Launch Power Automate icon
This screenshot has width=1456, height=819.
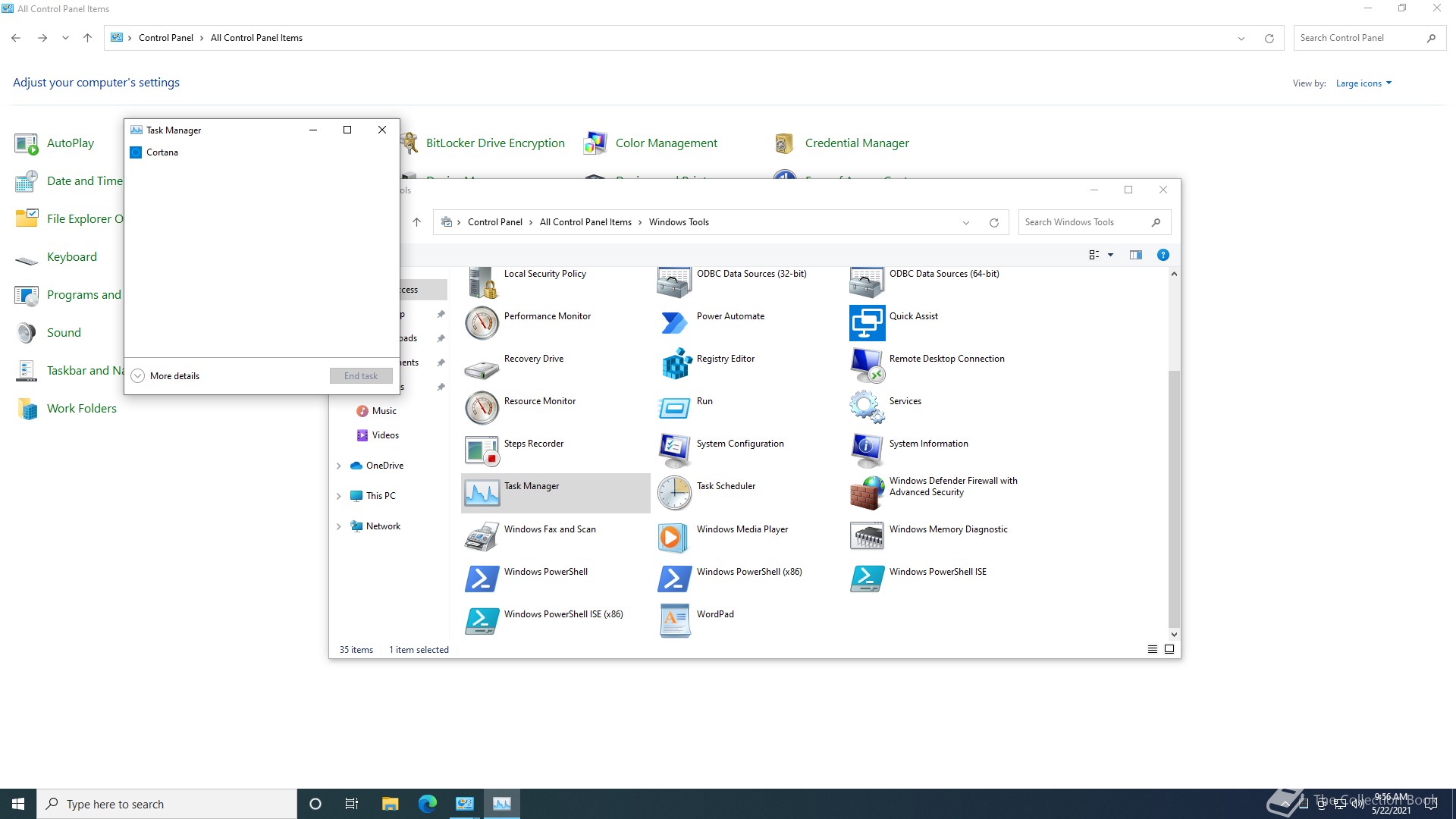click(674, 324)
